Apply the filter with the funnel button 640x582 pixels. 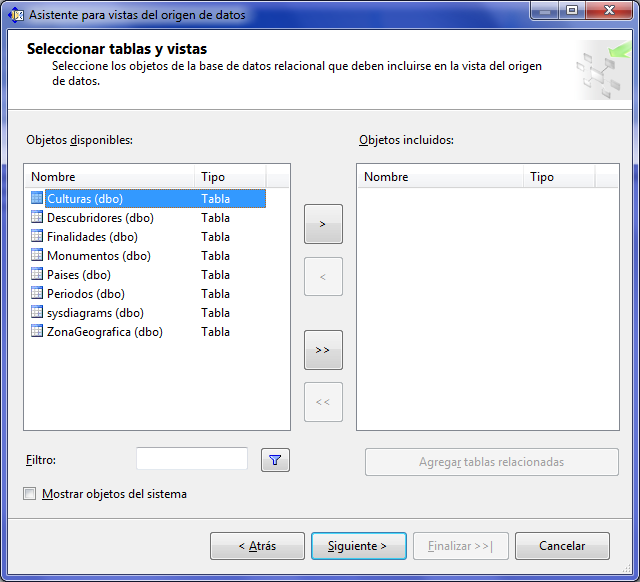click(276, 460)
